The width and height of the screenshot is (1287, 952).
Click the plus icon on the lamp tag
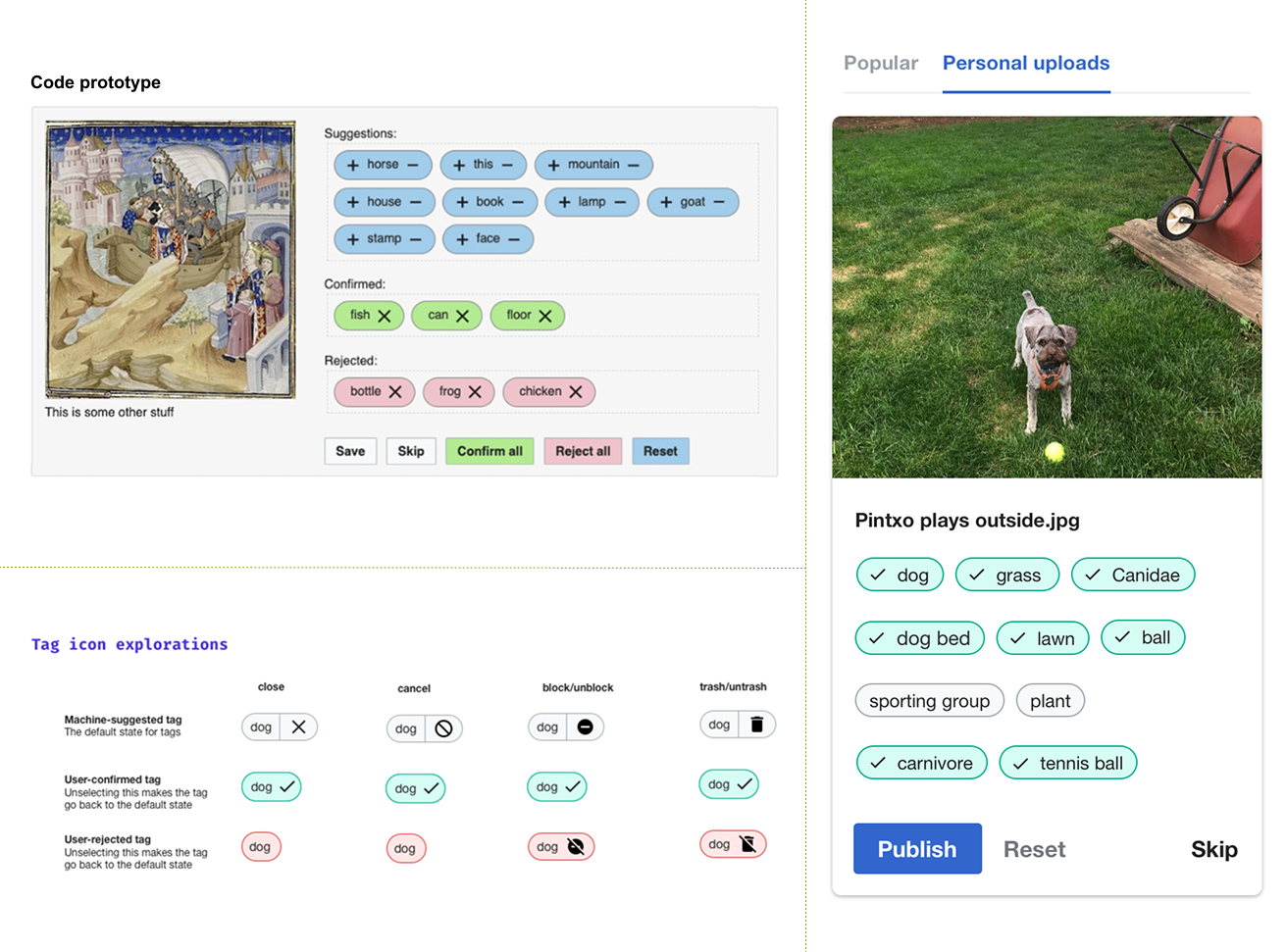565,202
